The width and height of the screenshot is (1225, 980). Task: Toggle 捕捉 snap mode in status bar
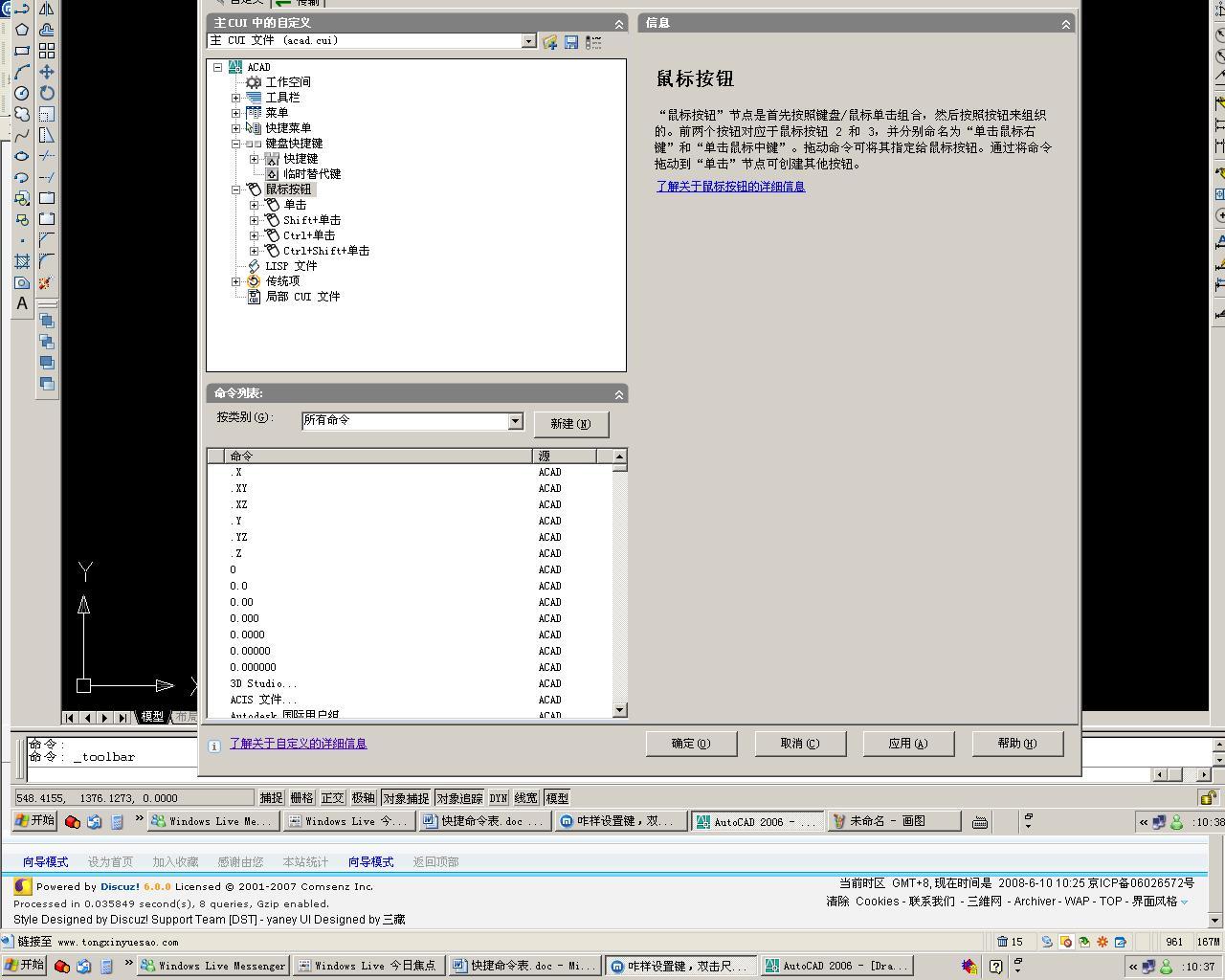pos(272,798)
